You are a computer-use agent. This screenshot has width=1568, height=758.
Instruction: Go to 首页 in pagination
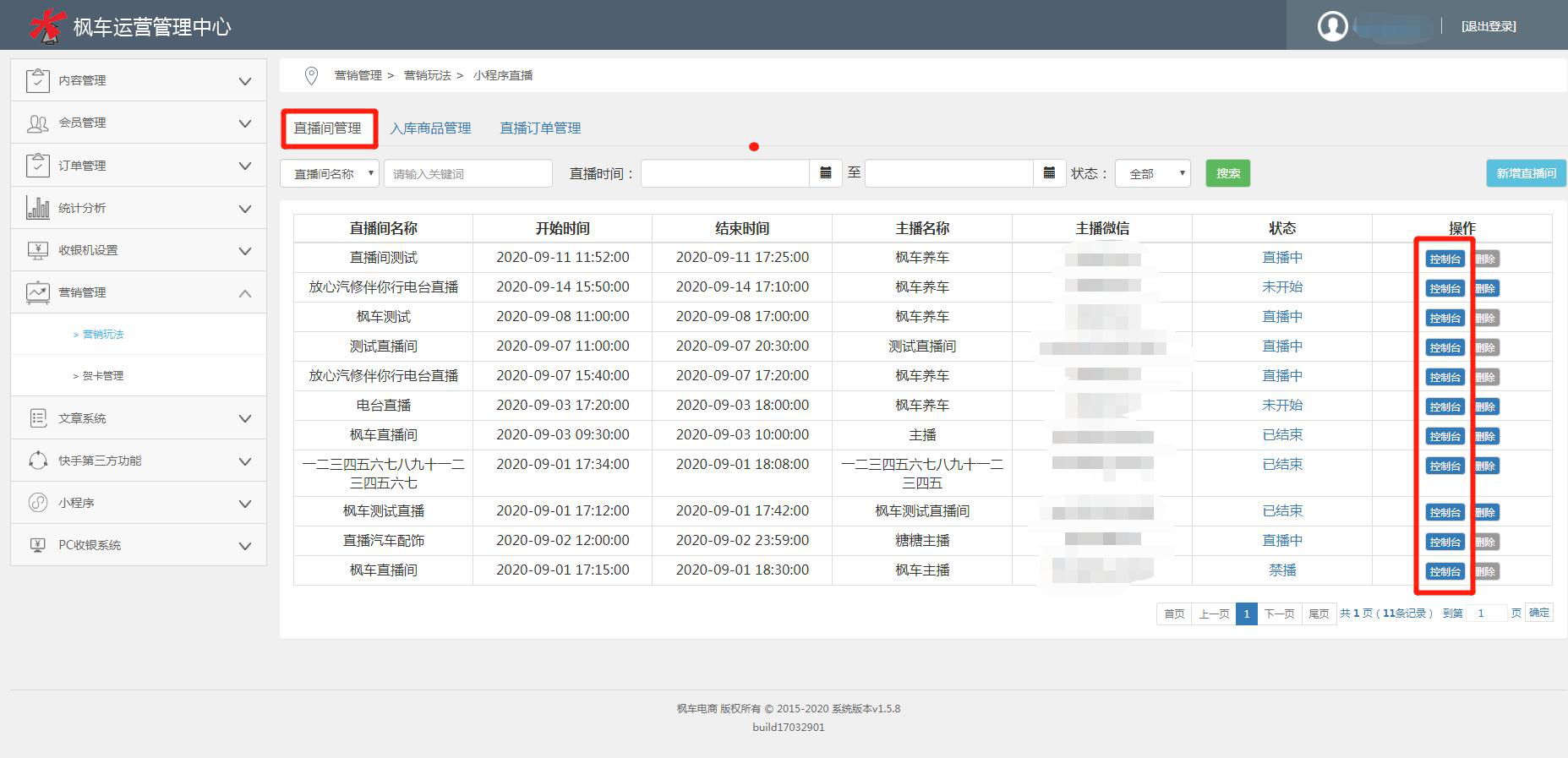1174,613
